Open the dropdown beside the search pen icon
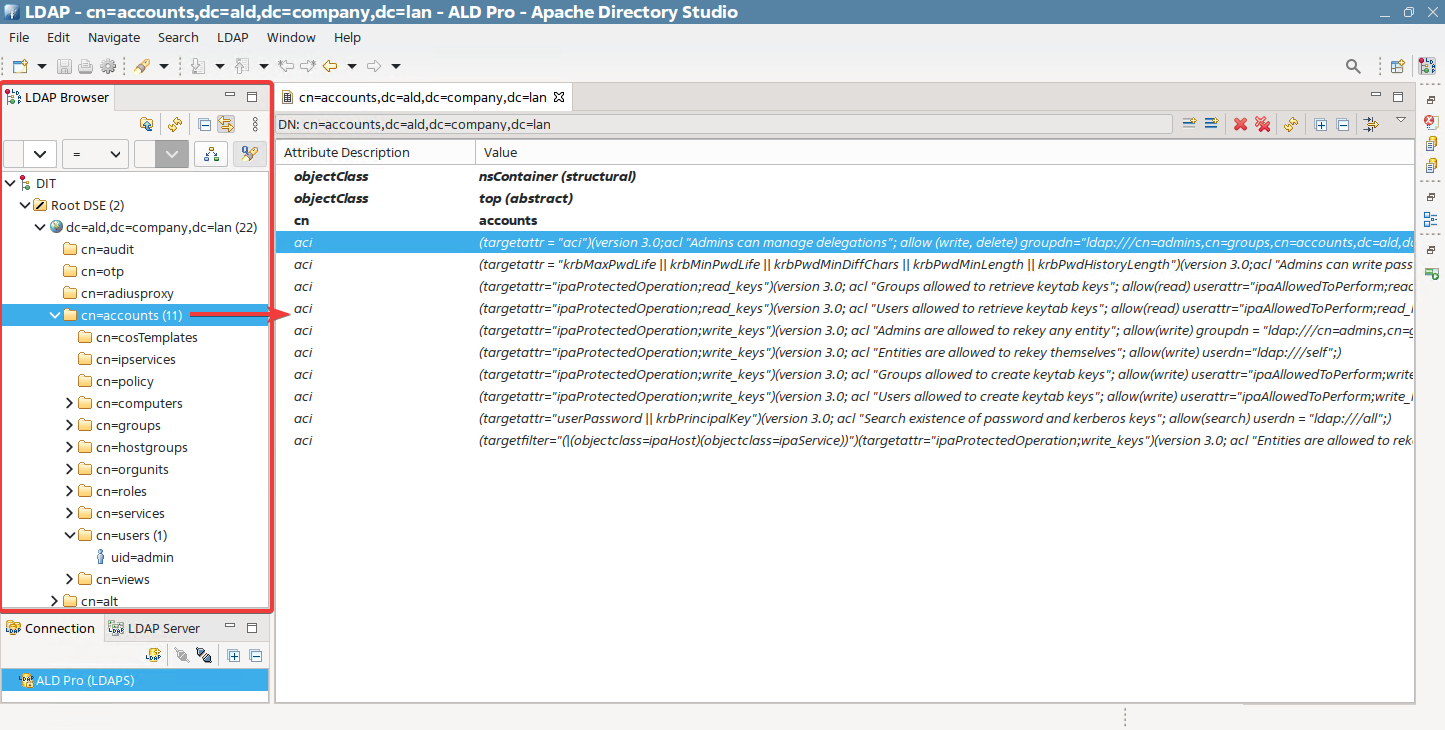 [x=164, y=66]
